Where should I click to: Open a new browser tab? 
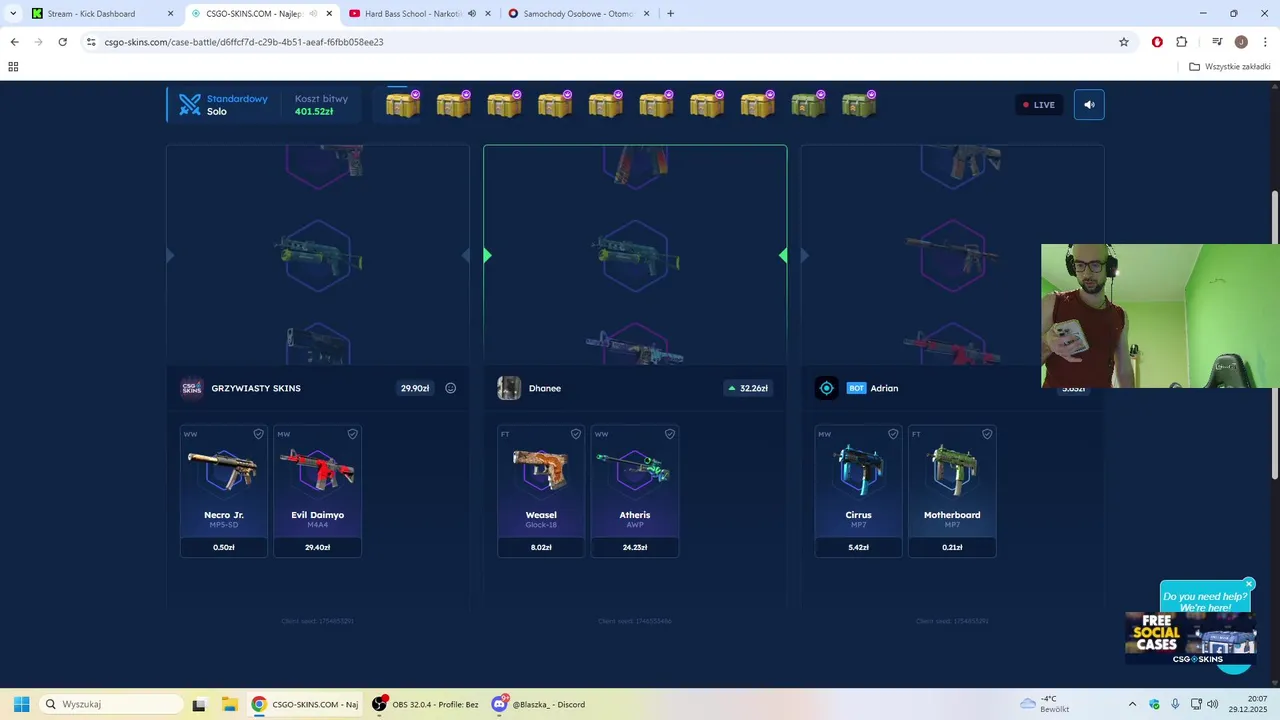(x=670, y=14)
